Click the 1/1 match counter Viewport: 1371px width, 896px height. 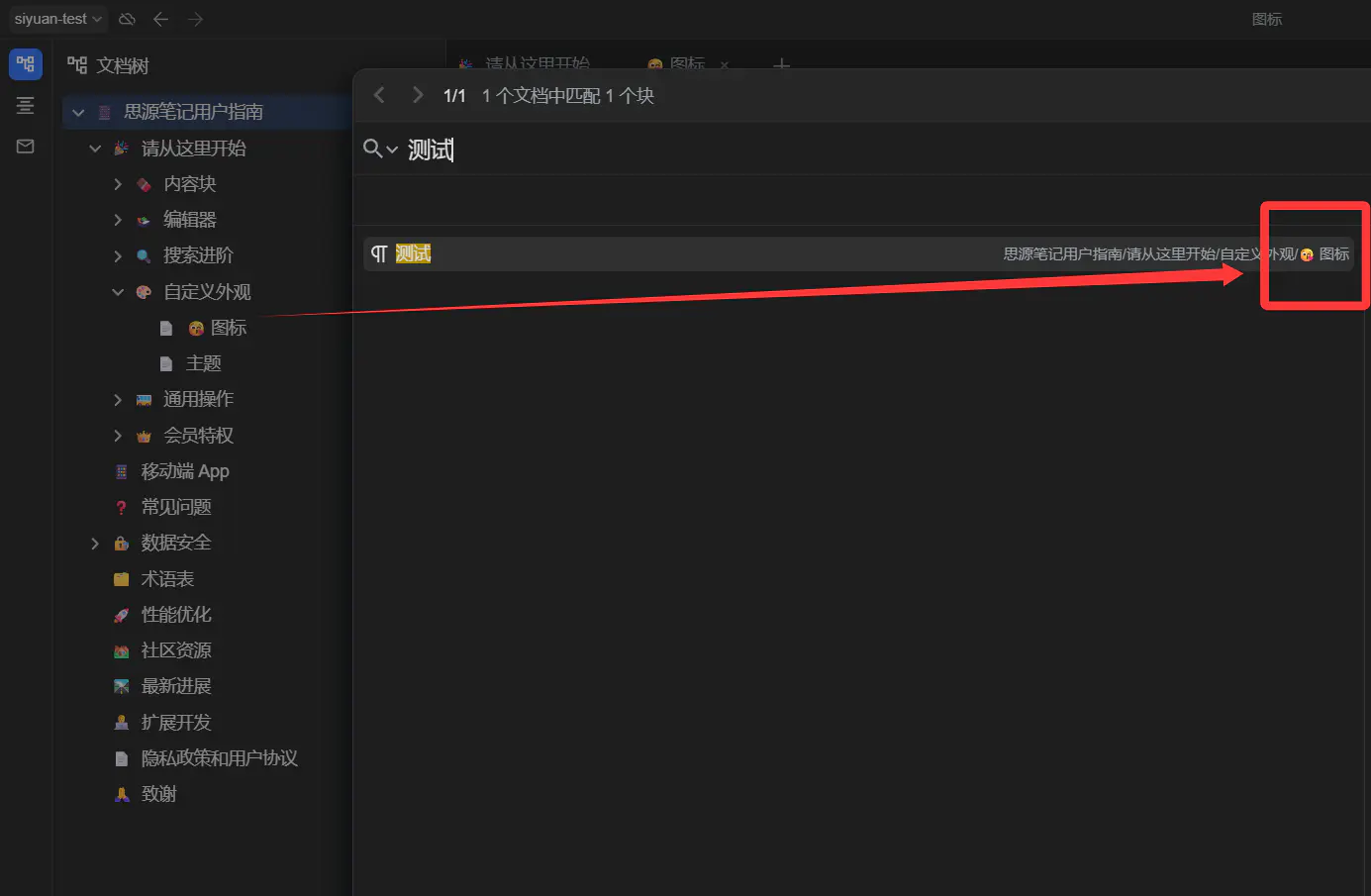[454, 95]
